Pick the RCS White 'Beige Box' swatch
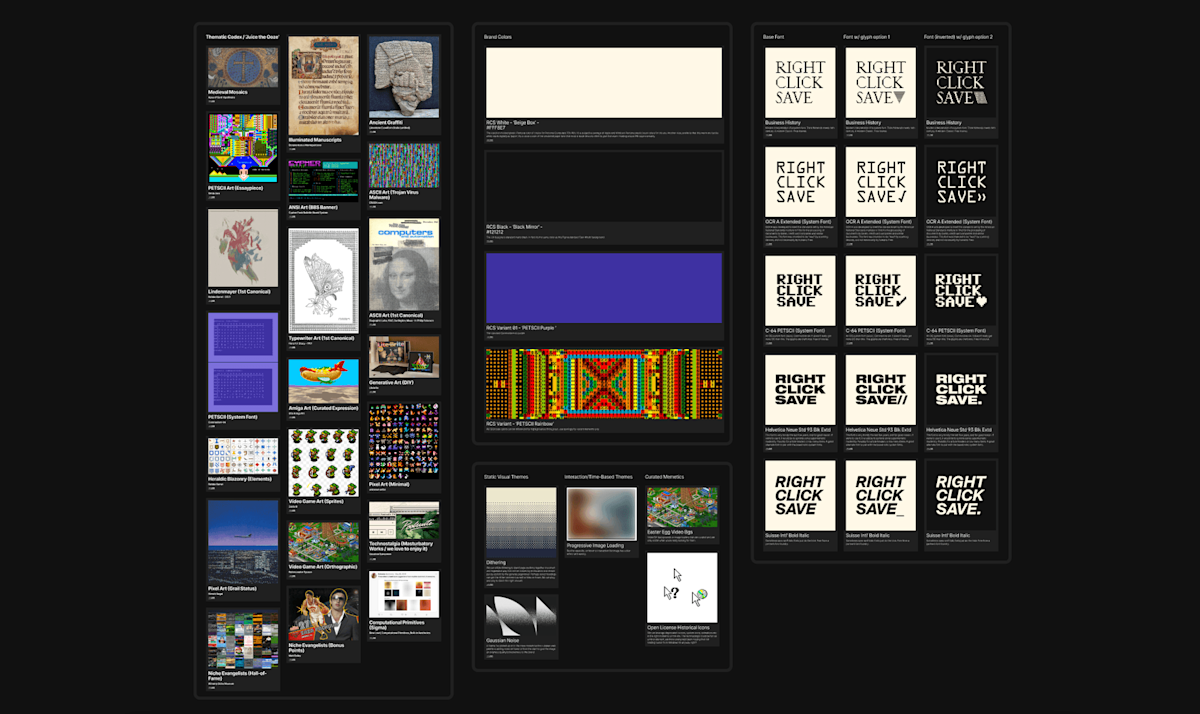This screenshot has width=1200, height=714. click(603, 83)
